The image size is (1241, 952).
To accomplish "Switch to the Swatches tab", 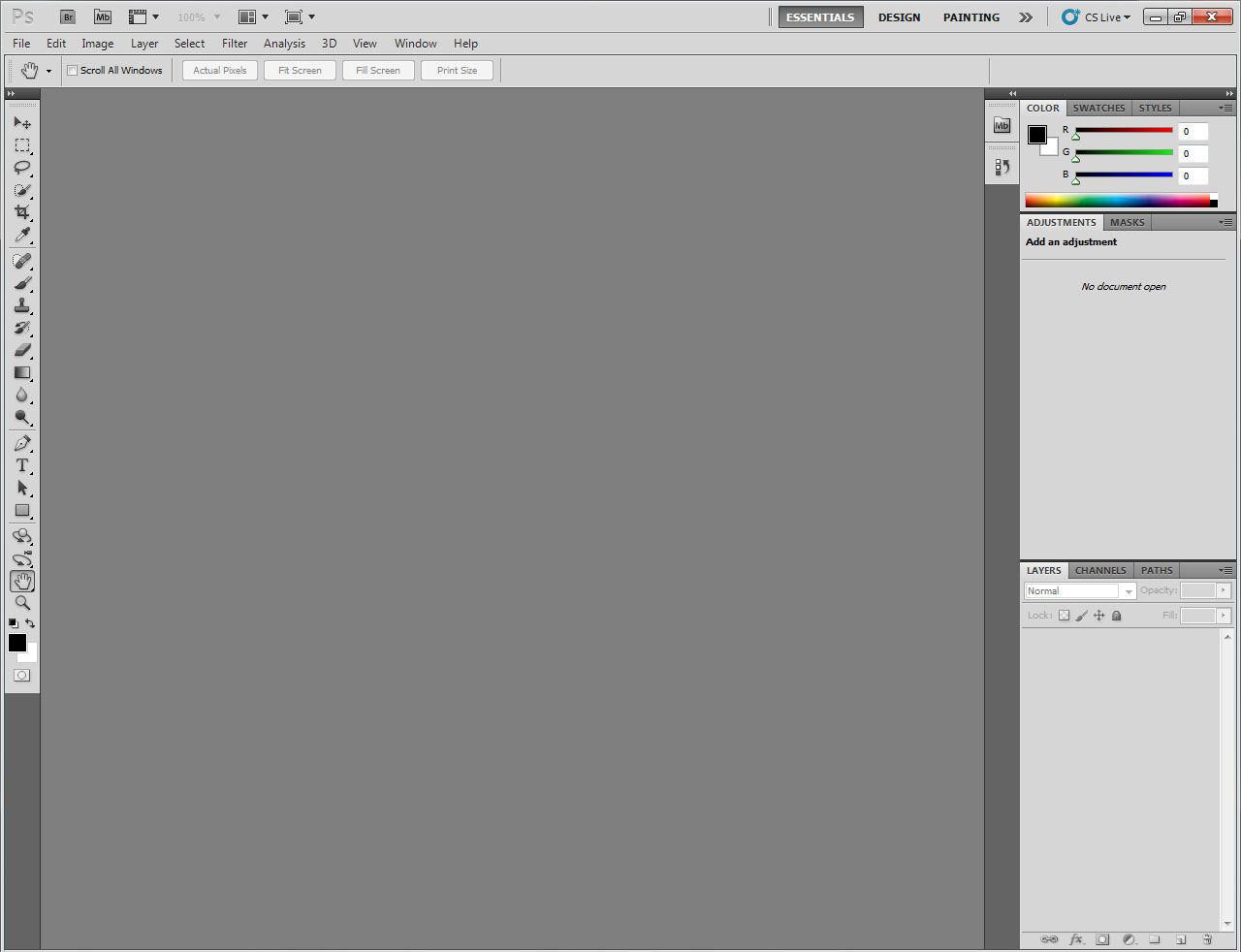I will 1098,109.
